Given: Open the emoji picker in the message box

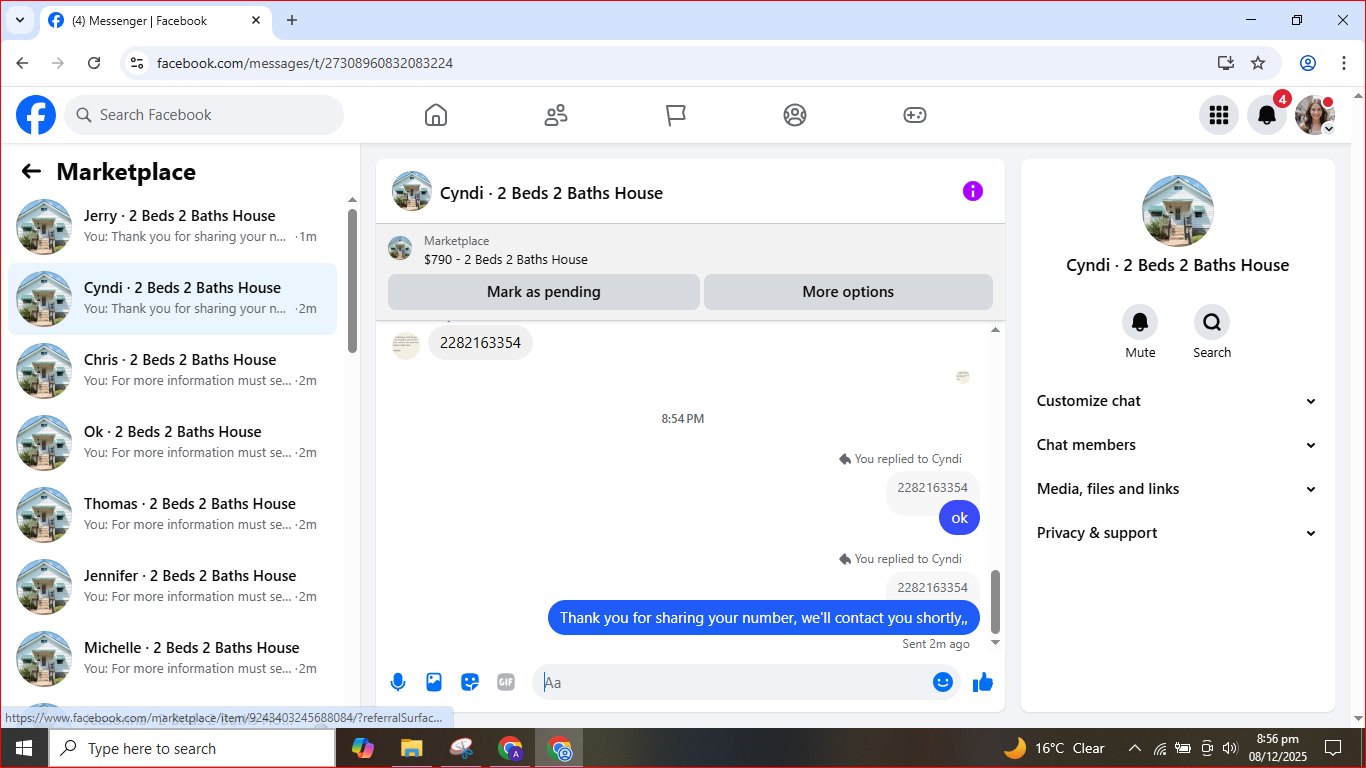Looking at the screenshot, I should coord(943,682).
